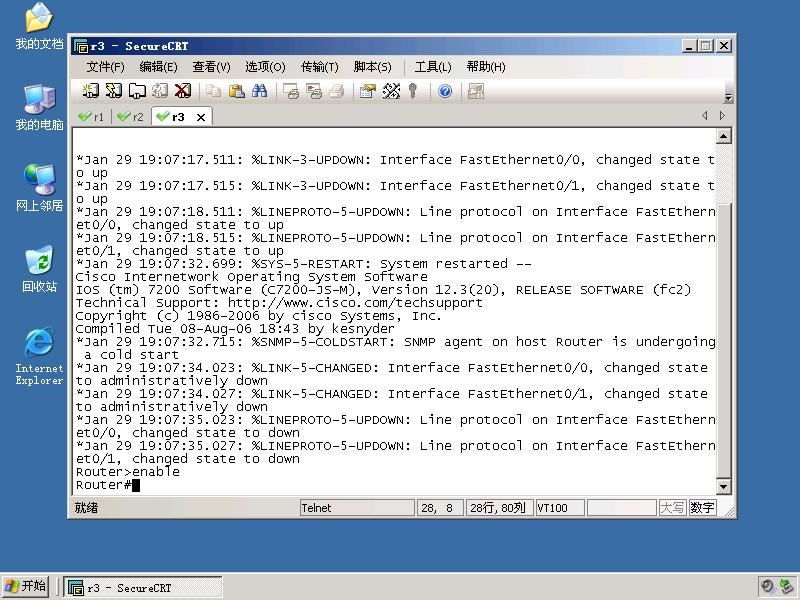This screenshot has height=600, width=800.
Task: Open the 文件(F) menu
Action: tap(105, 67)
